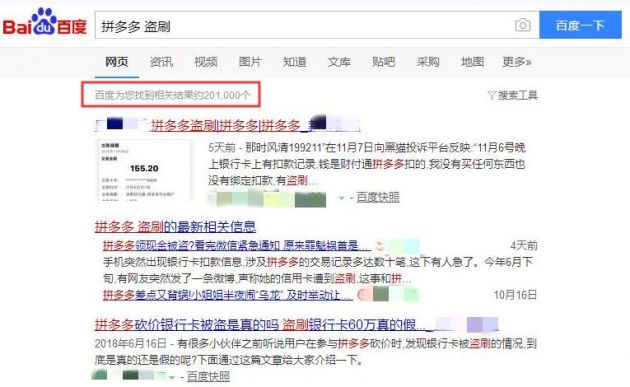Open 搜索工具 filter options
630x387 pixels.
pyautogui.click(x=513, y=95)
